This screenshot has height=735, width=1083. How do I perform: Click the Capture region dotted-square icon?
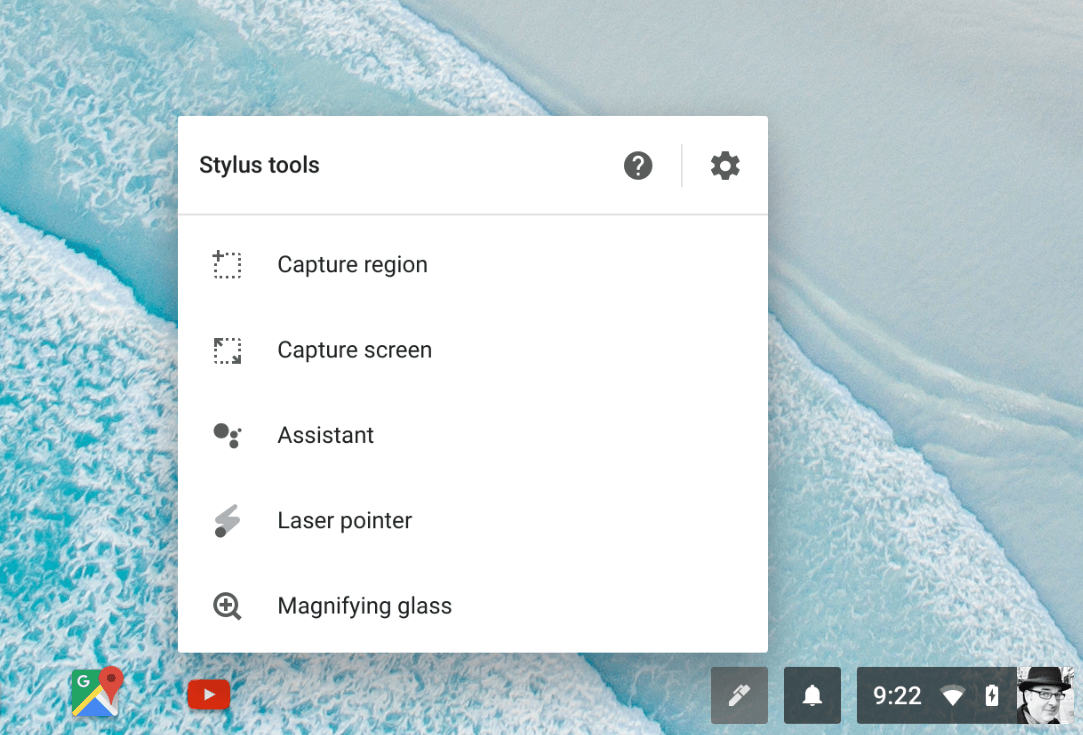227,265
